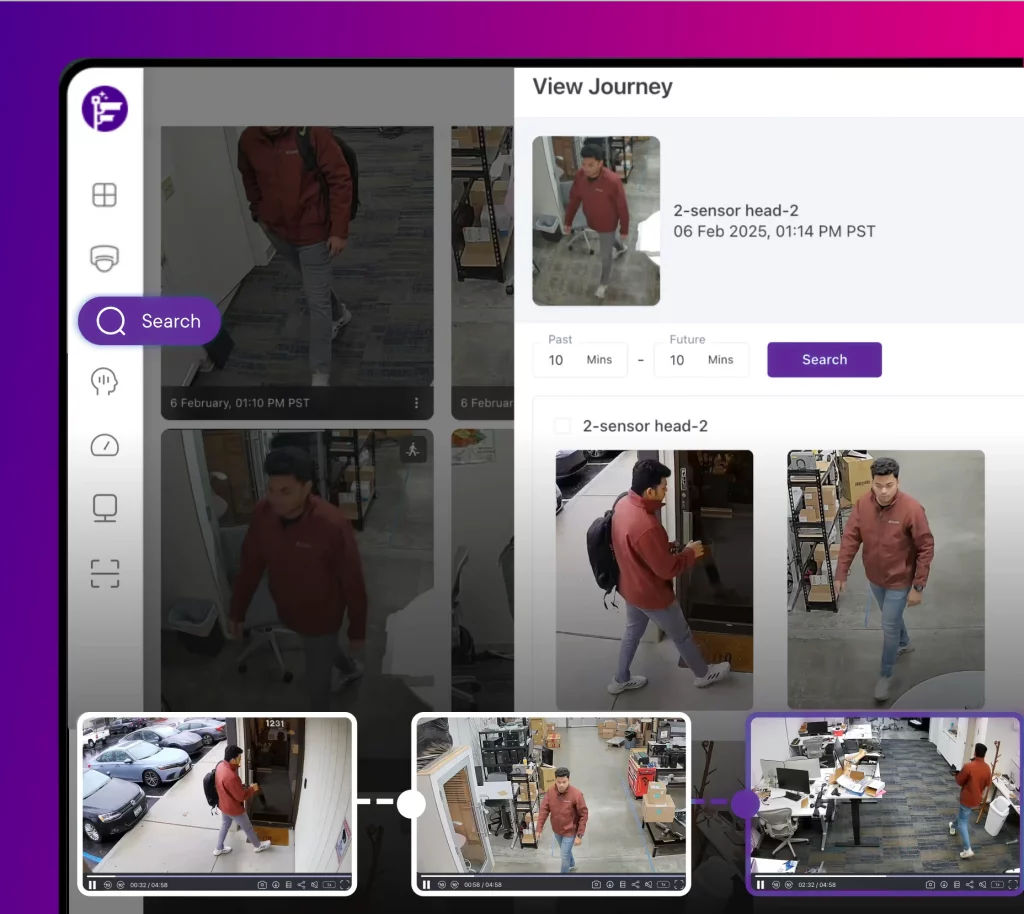The image size is (1024, 914).
Task: Open the monitor display sidebar icon
Action: [x=105, y=508]
